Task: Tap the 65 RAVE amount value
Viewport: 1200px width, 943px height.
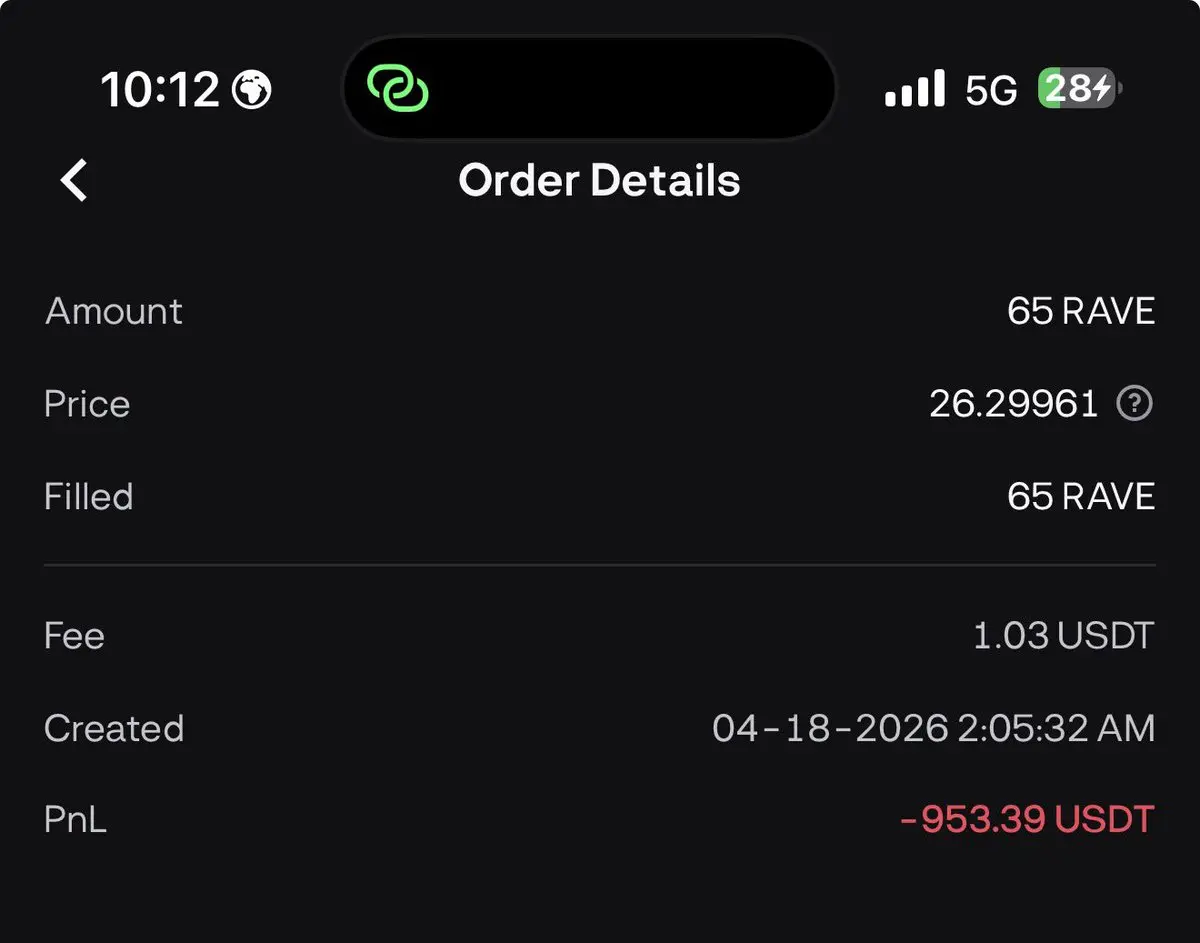Action: pos(1080,312)
